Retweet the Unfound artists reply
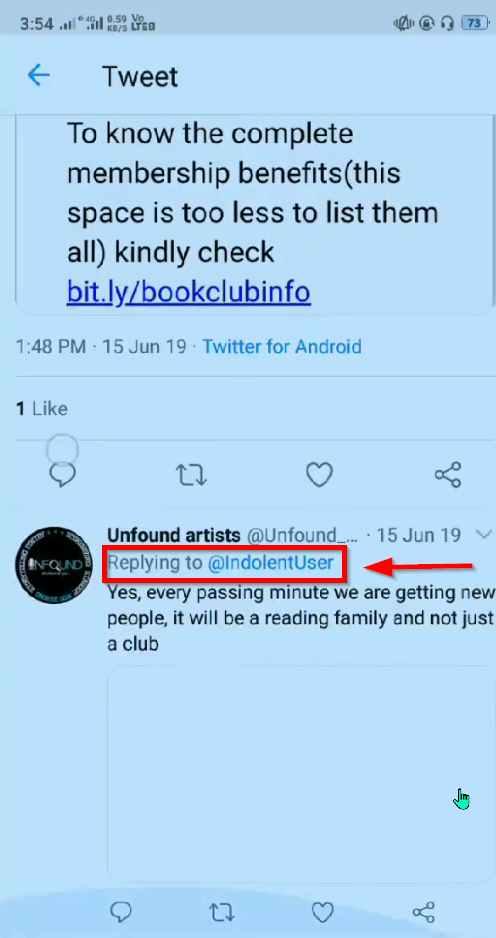496x938 pixels. click(222, 912)
